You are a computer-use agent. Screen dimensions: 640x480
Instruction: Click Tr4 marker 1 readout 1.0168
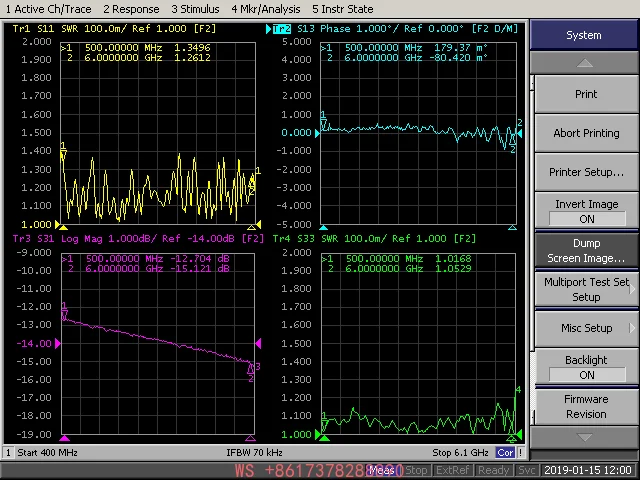click(x=453, y=259)
